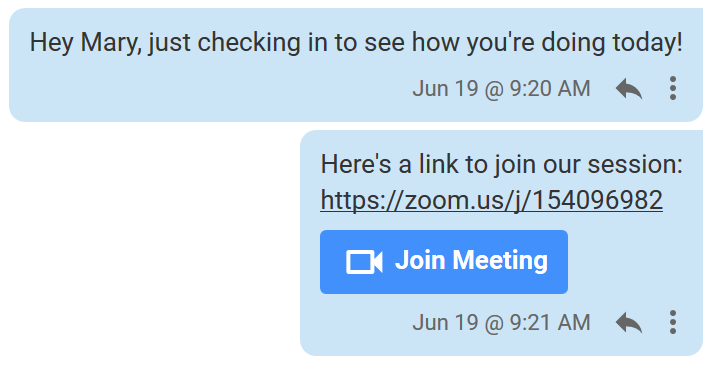Open the zoom.us/j/154096982 link
This screenshot has height=368, width=712.
(x=491, y=200)
